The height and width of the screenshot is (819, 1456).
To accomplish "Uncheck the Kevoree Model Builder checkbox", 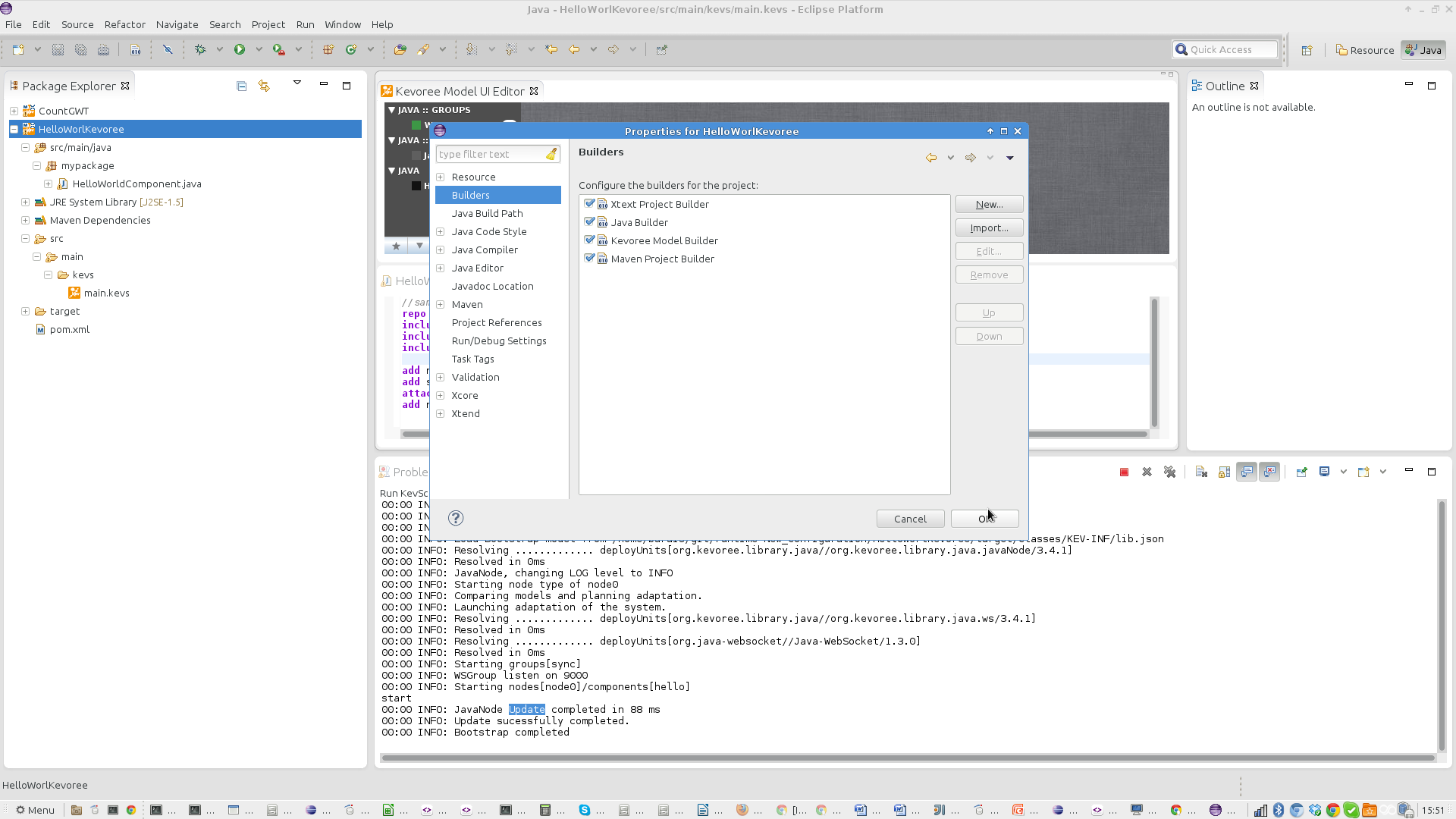I will pos(590,240).
